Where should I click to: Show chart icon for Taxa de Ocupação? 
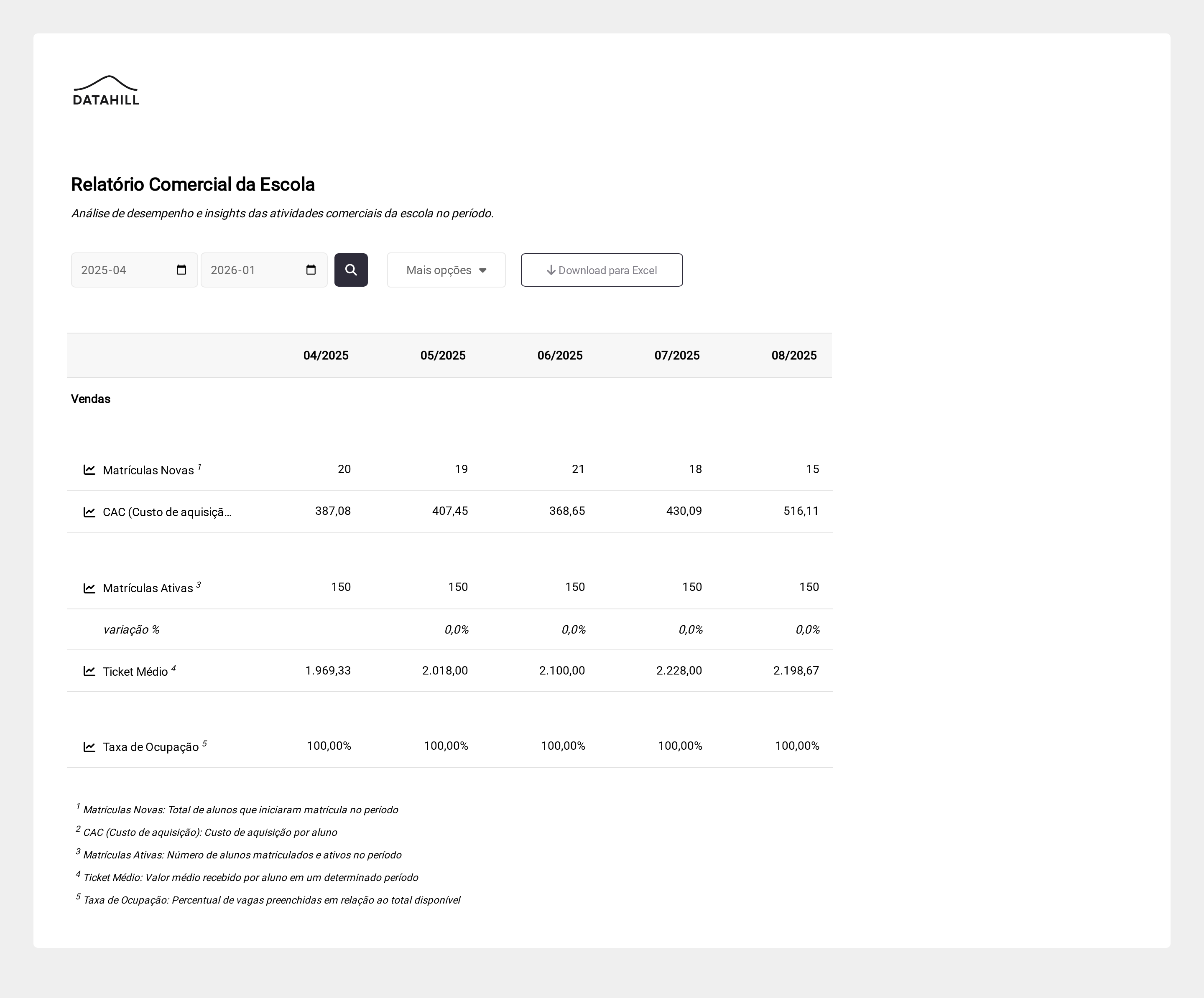click(89, 747)
